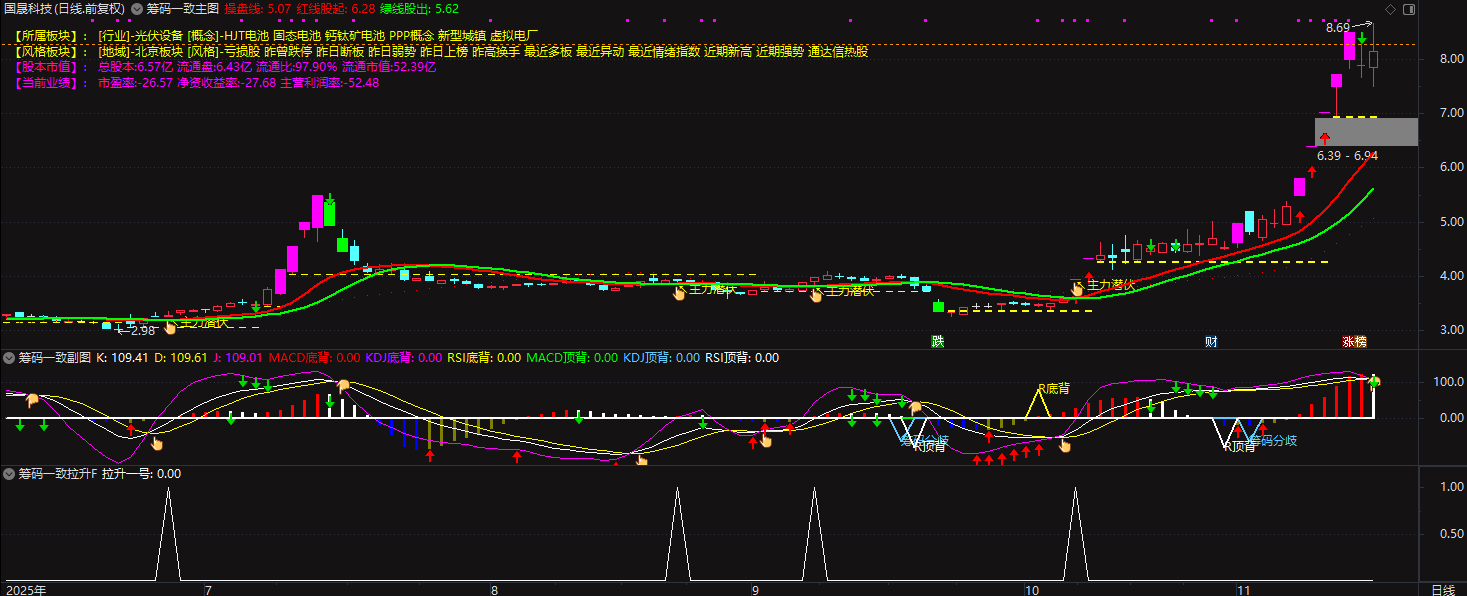Image resolution: width=1467 pixels, height=596 pixels.
Task: Click the R底背 label in sub-chart
Action: pyautogui.click(x=1053, y=388)
